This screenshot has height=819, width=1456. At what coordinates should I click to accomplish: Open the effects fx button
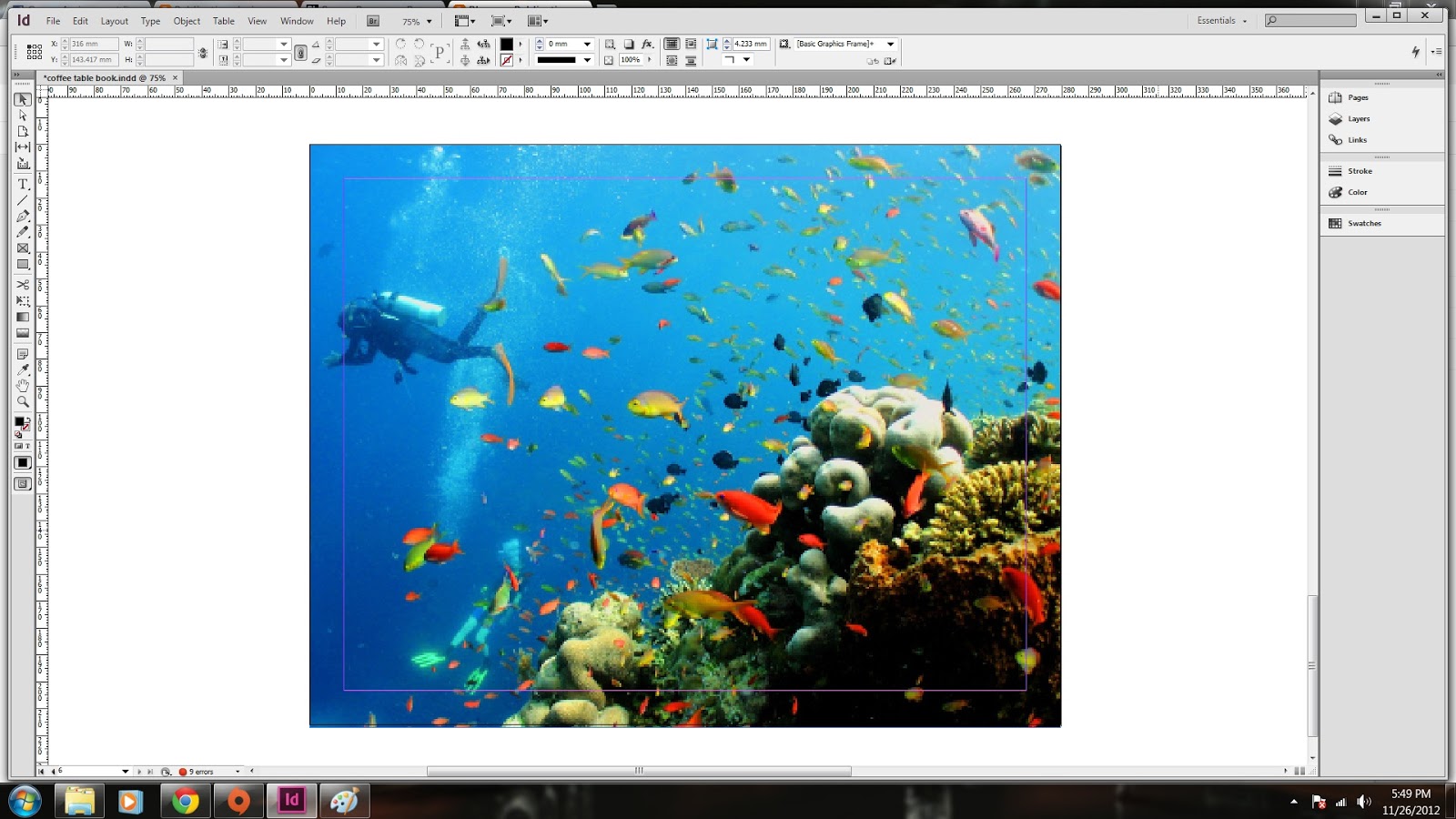coord(647,44)
